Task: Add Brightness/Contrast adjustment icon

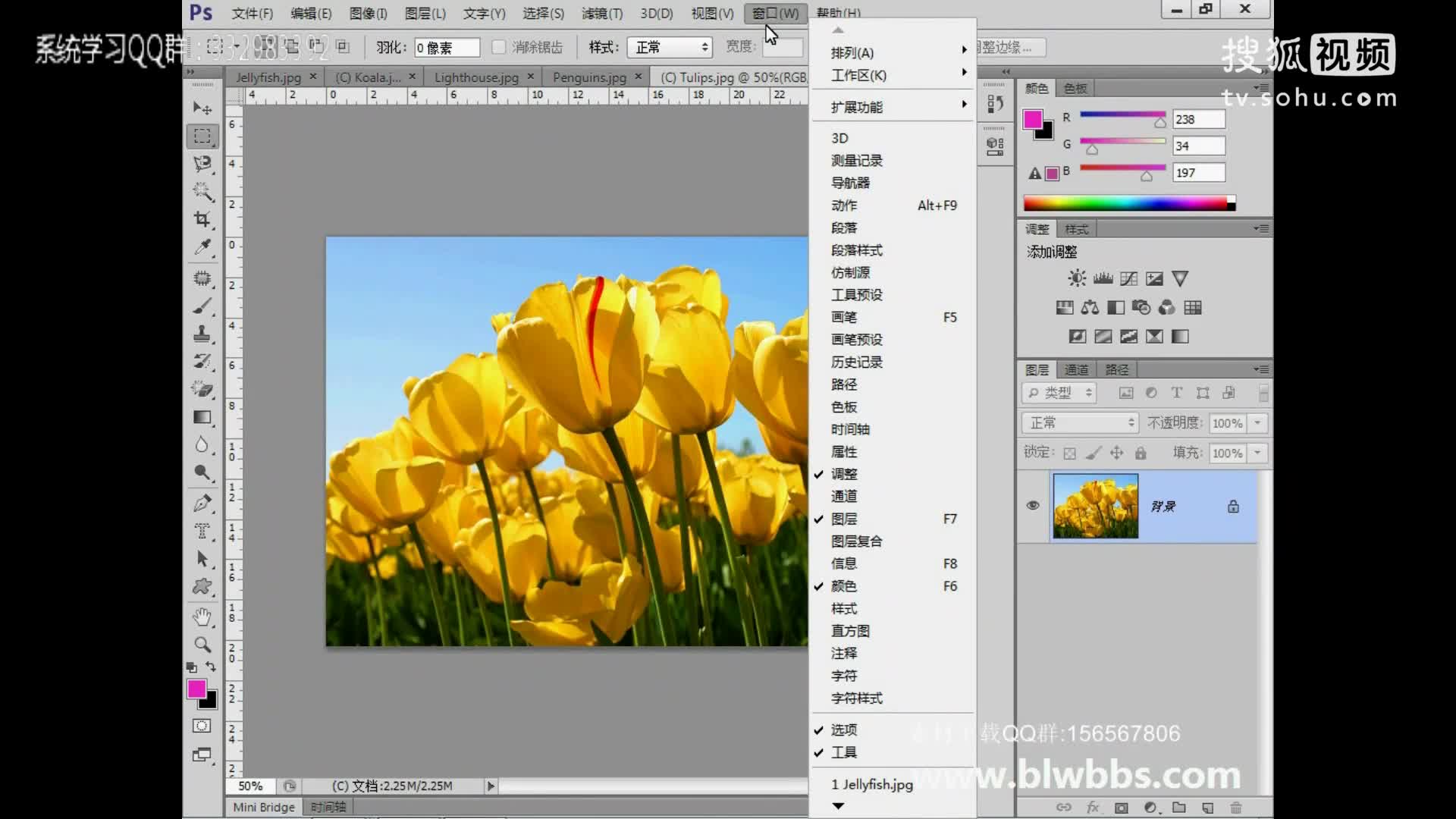Action: coord(1077,278)
